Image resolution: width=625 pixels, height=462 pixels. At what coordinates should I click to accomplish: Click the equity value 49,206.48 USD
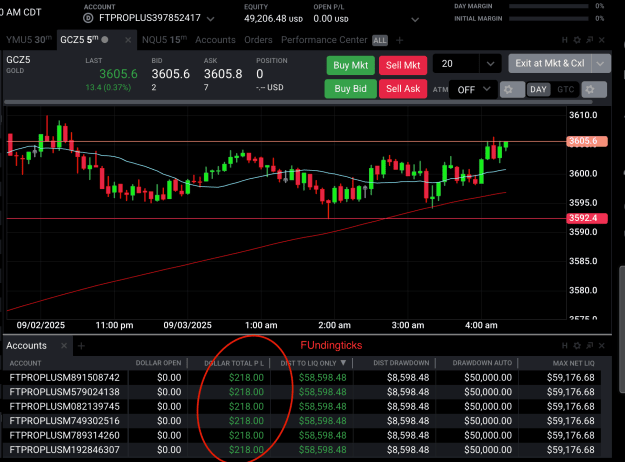coord(273,19)
